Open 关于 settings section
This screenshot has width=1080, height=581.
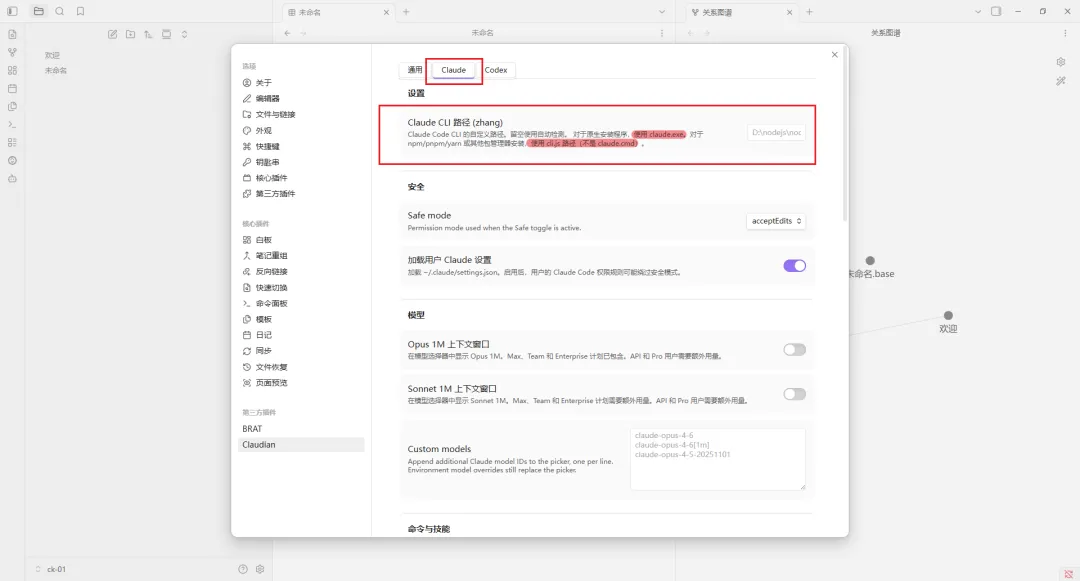[x=300, y=83]
